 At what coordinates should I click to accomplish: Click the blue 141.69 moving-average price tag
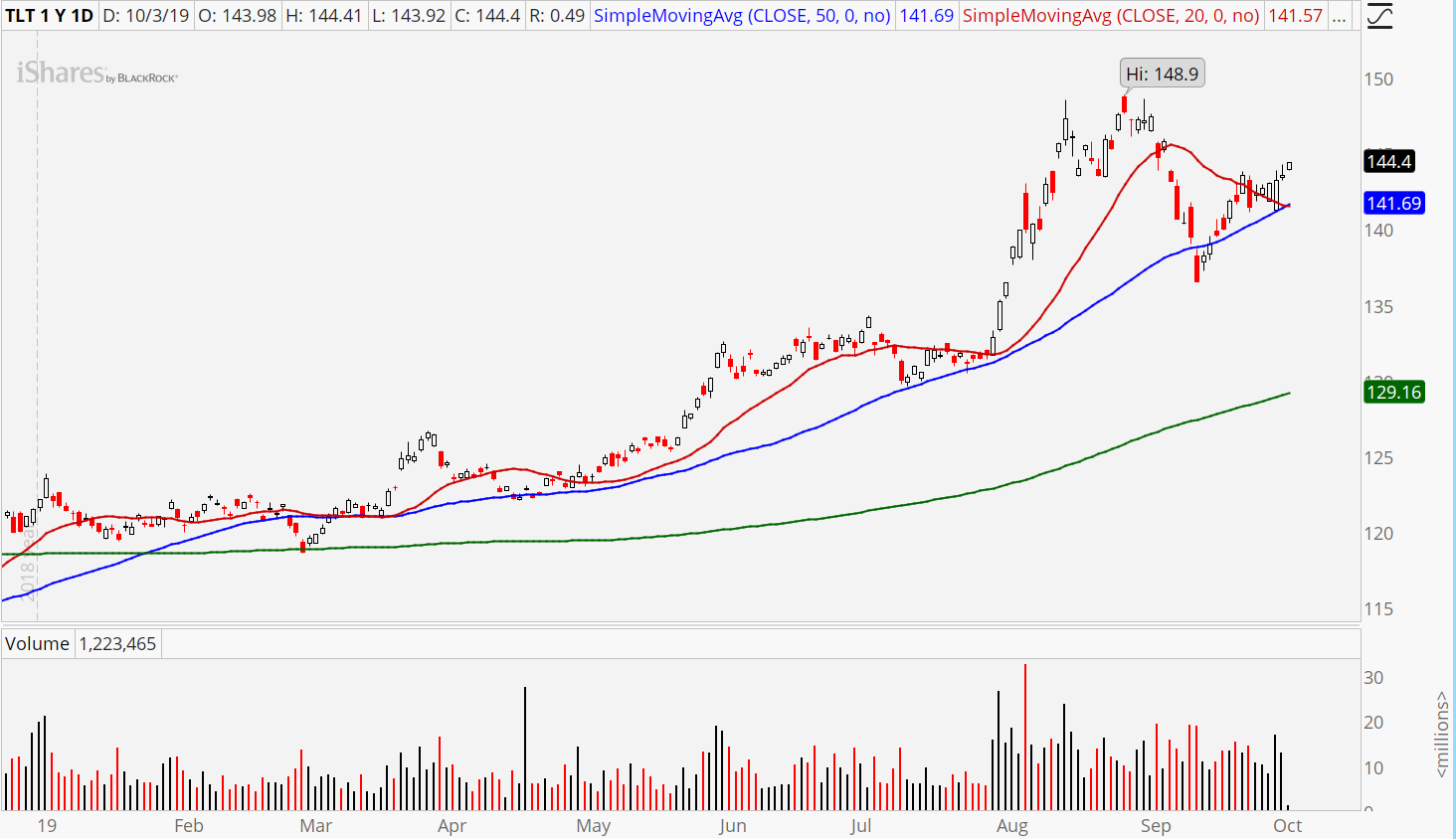[1394, 204]
